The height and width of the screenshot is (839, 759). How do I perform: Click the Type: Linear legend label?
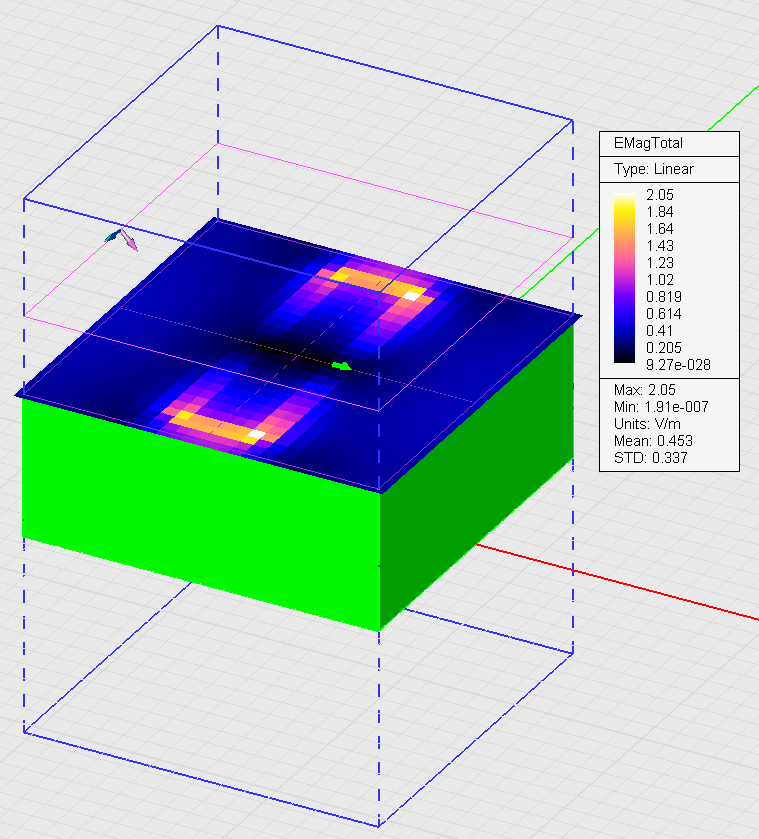point(653,169)
